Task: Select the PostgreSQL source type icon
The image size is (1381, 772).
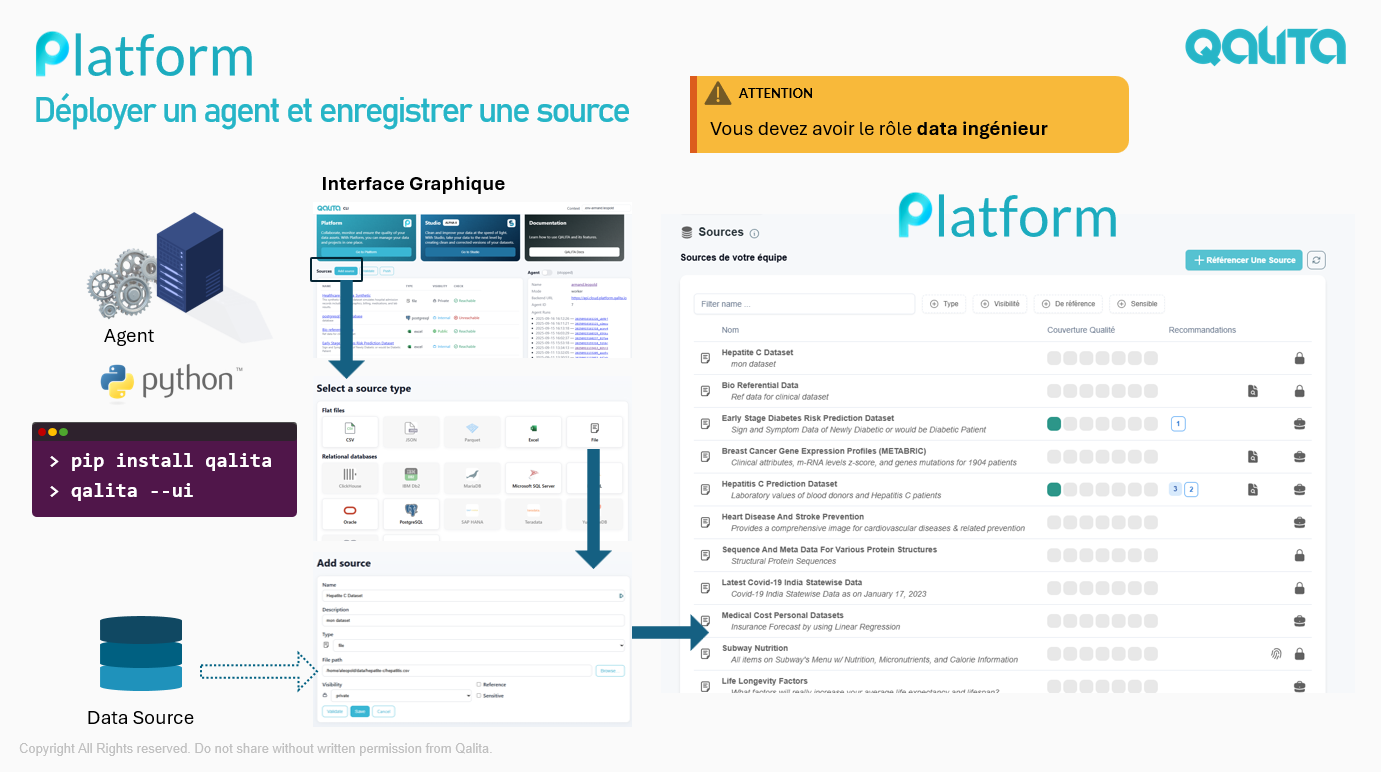Action: point(411,513)
